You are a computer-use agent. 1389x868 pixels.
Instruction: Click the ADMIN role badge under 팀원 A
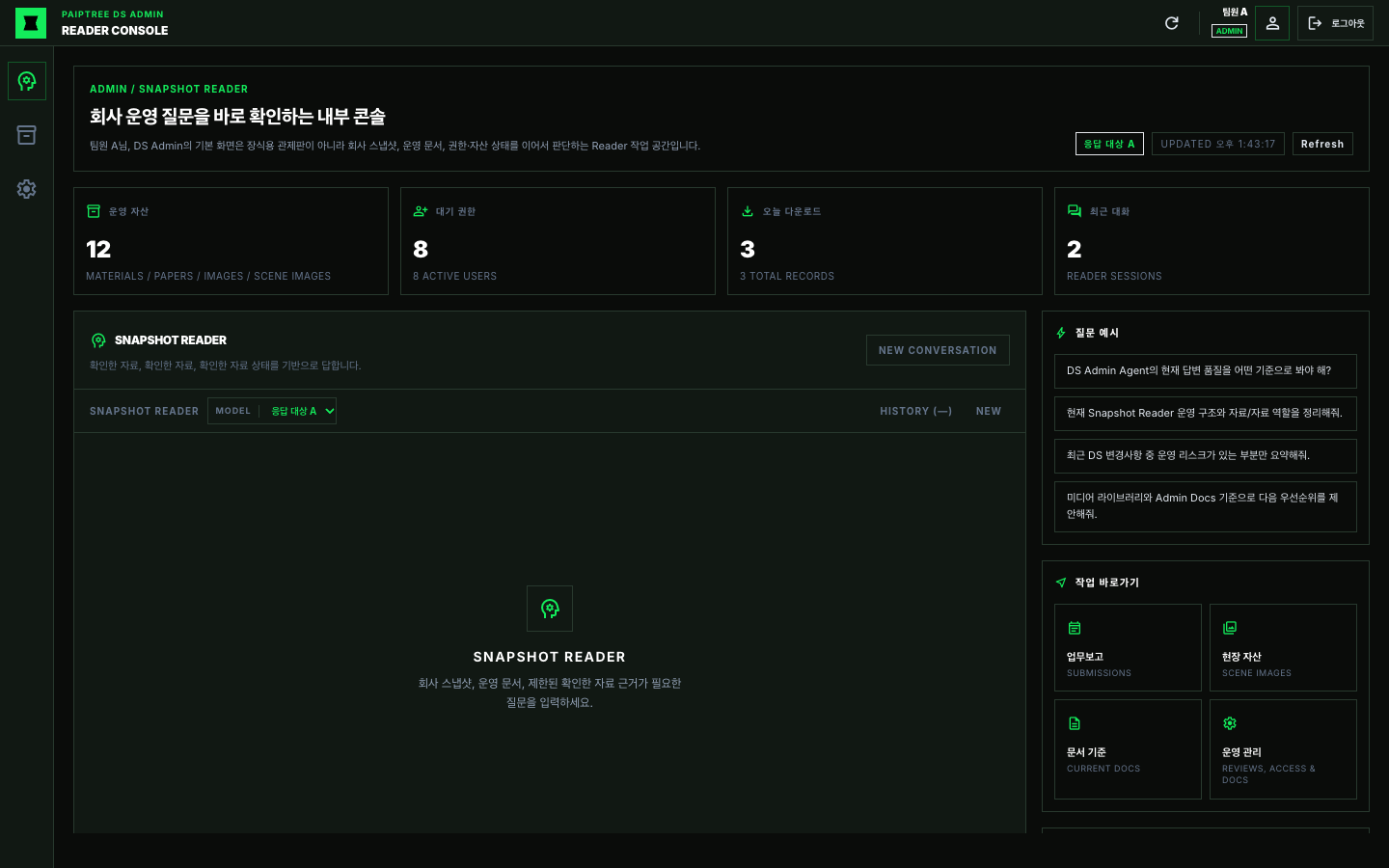click(1229, 31)
